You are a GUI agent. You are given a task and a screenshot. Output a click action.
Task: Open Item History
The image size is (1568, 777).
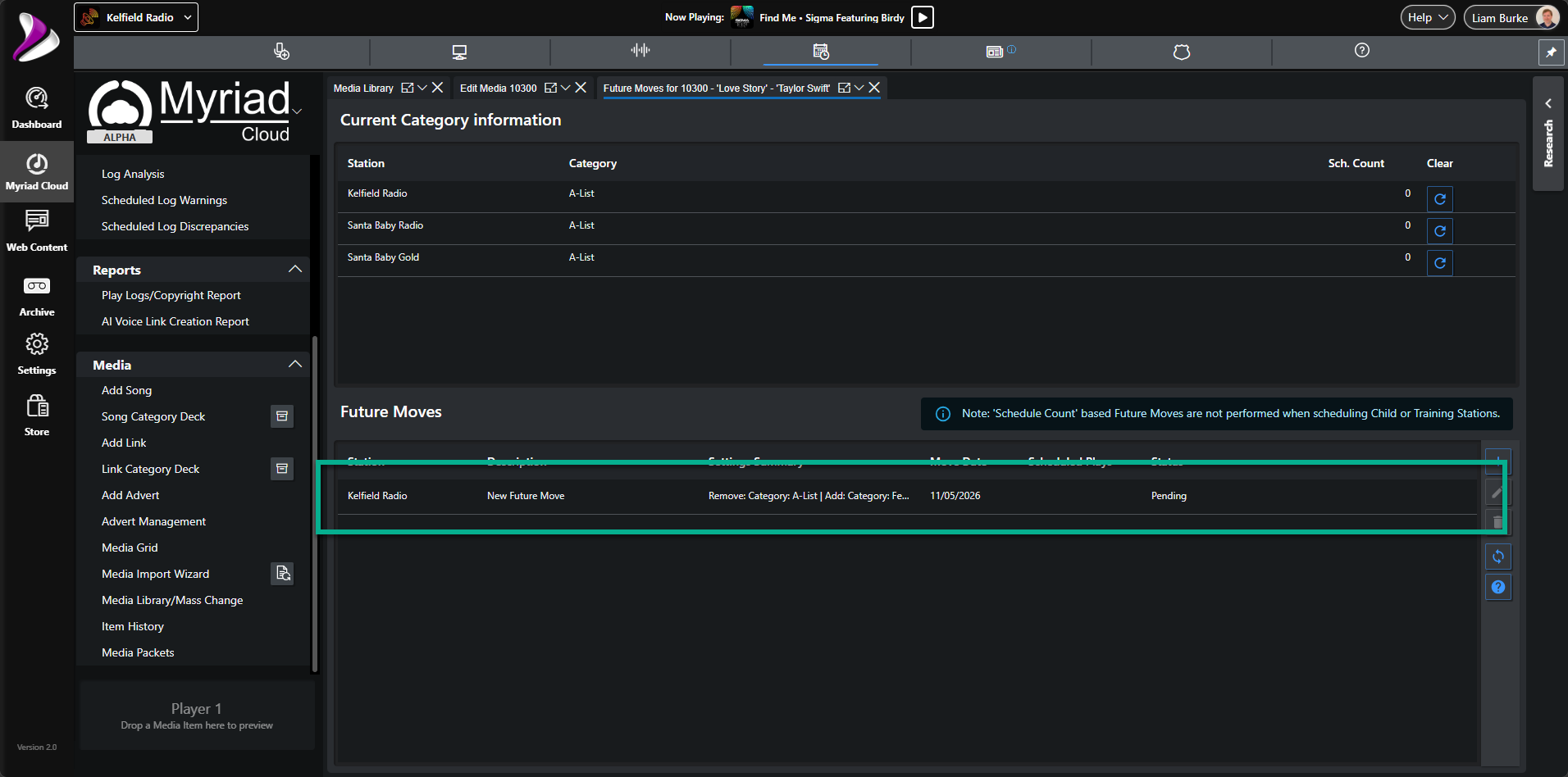132,626
